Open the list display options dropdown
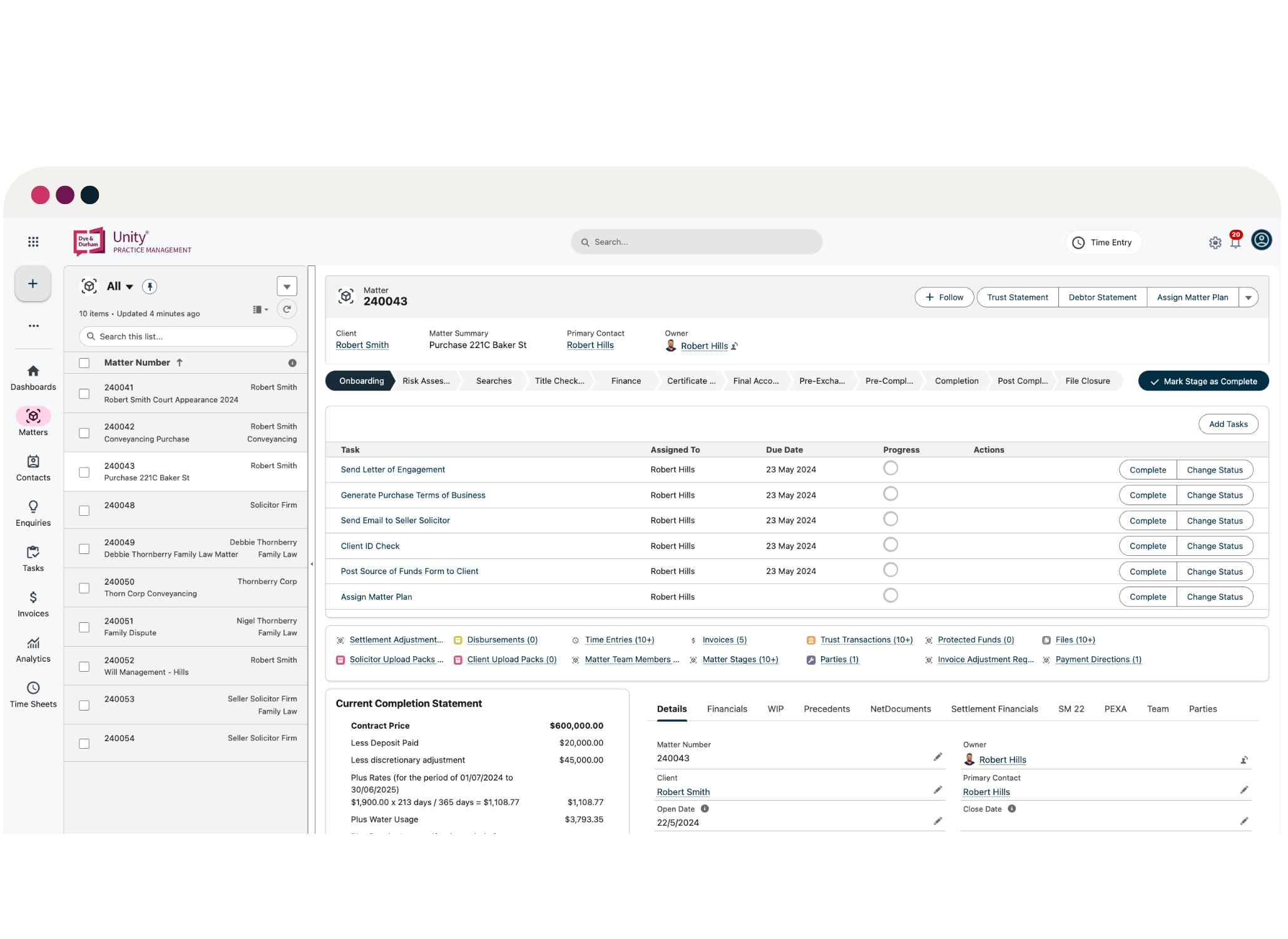The height and width of the screenshot is (939, 1288). pos(260,309)
